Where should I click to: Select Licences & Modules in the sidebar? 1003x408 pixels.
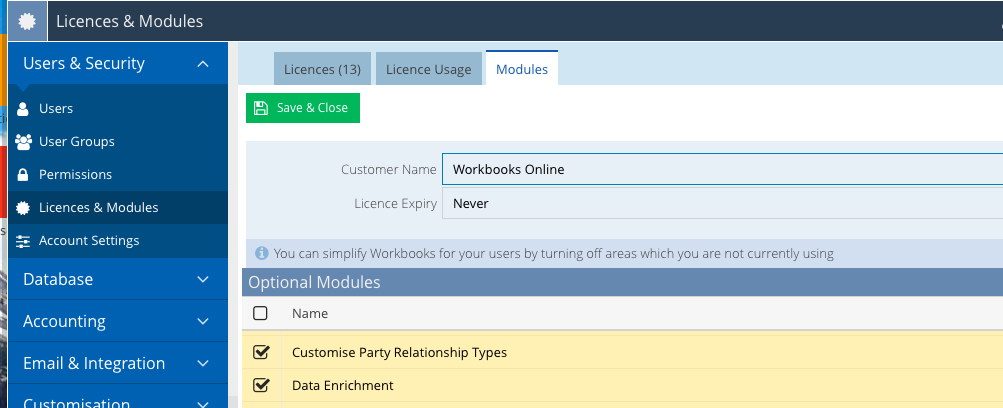click(x=118, y=208)
